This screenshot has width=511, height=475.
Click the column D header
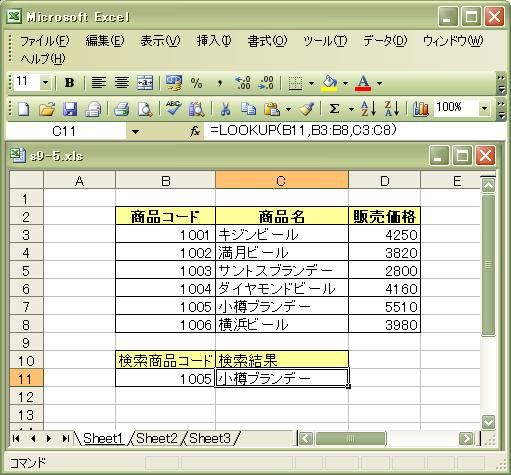point(384,181)
